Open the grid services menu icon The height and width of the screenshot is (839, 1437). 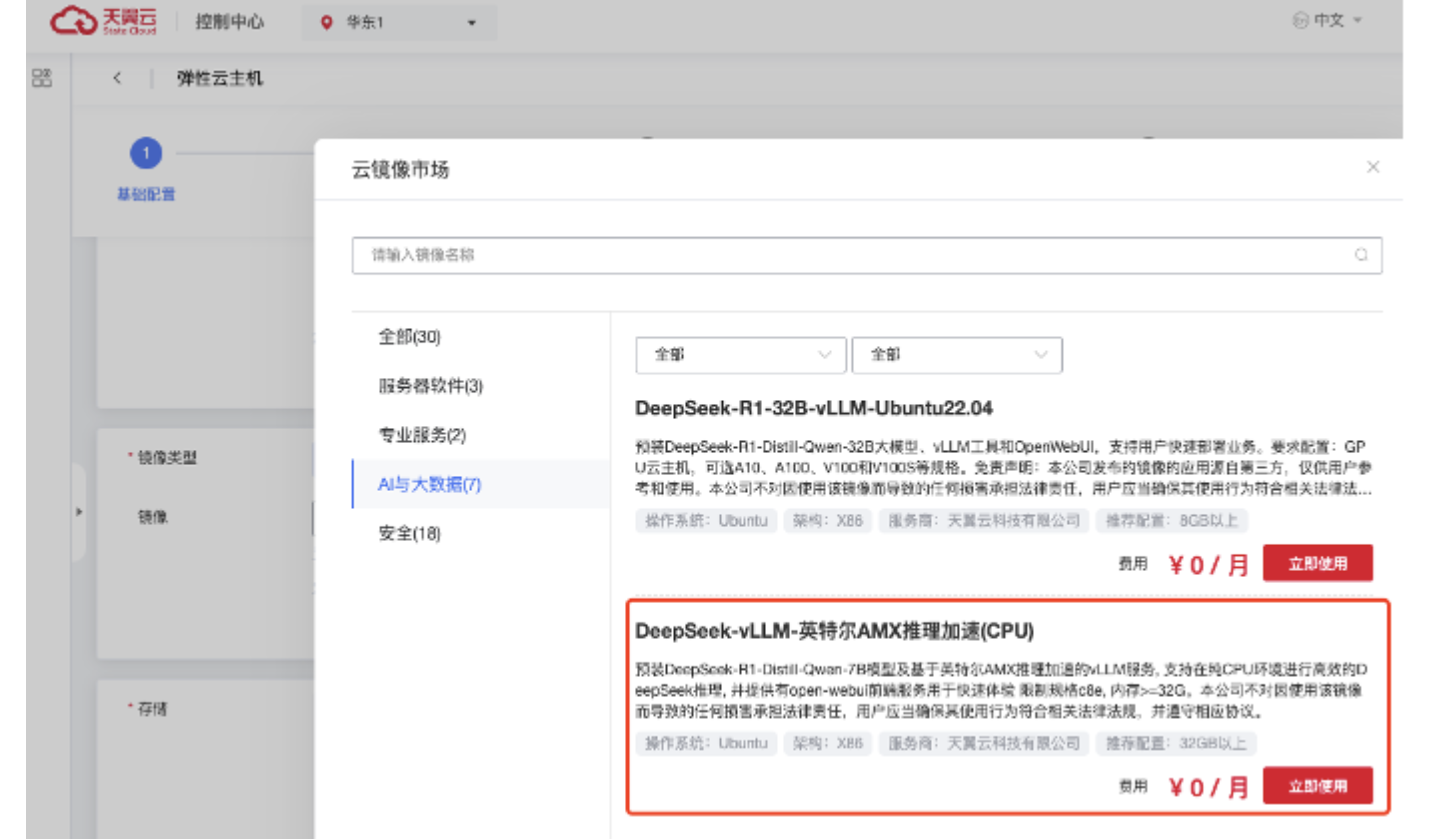(42, 79)
